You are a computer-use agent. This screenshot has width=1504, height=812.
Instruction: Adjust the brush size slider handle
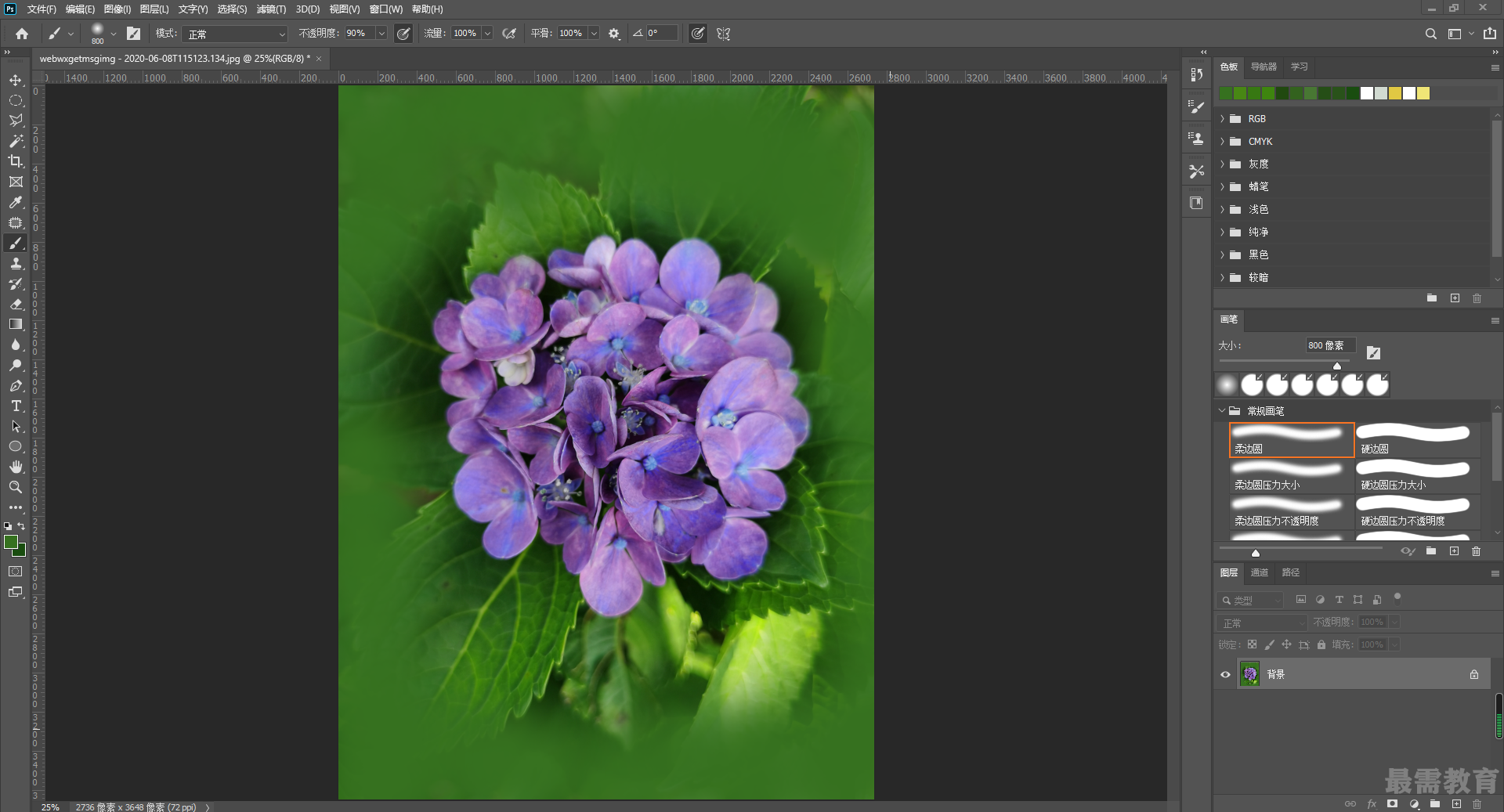point(1337,366)
